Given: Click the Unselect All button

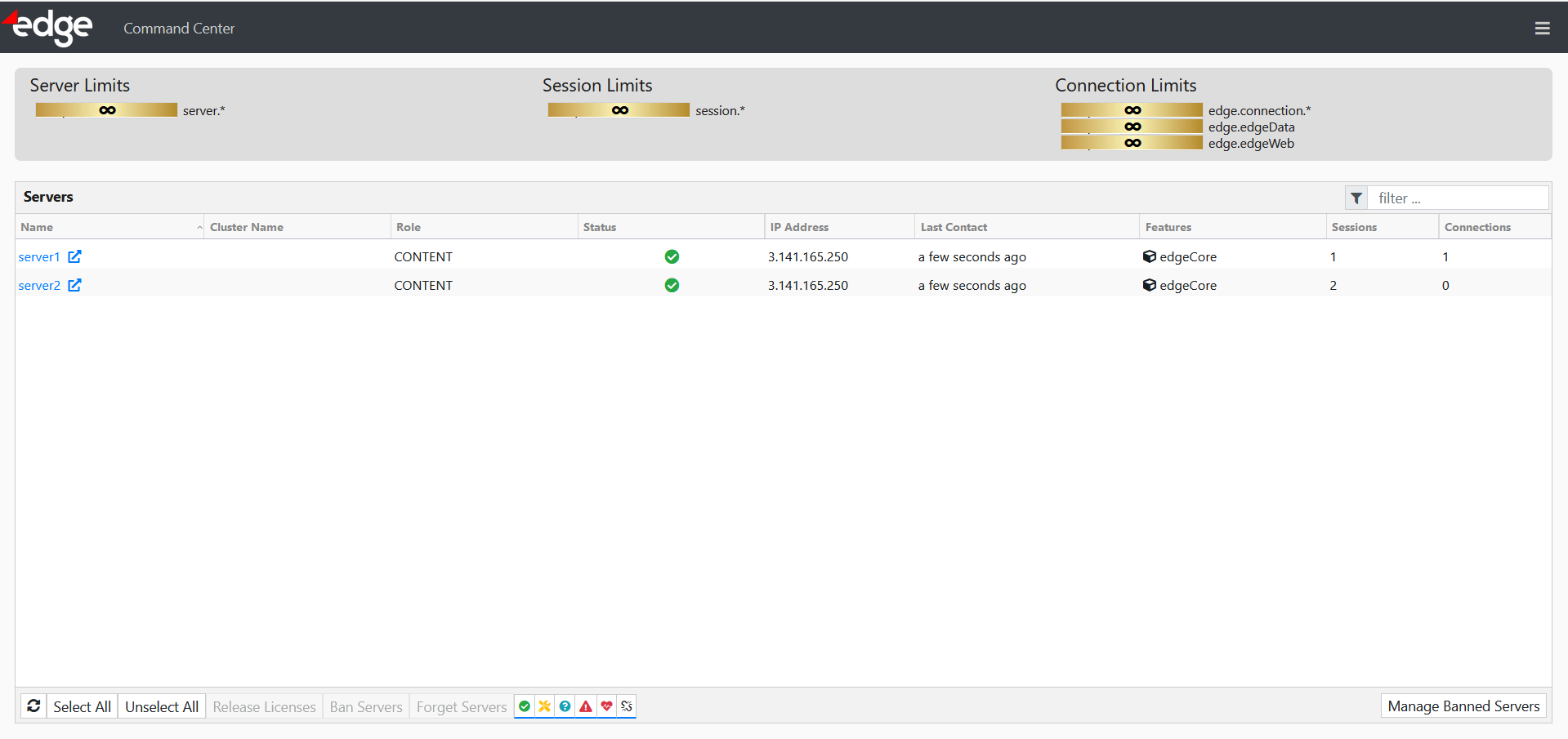Looking at the screenshot, I should pos(161,706).
